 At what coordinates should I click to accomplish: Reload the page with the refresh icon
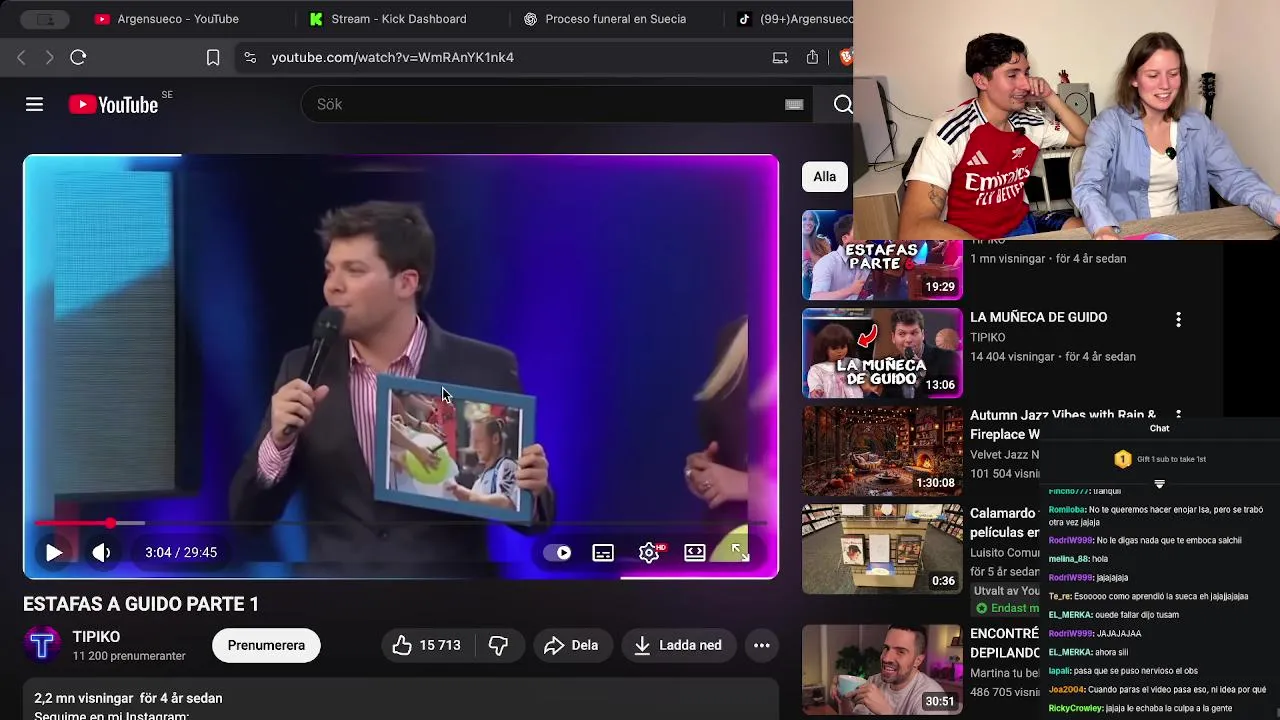point(78,57)
